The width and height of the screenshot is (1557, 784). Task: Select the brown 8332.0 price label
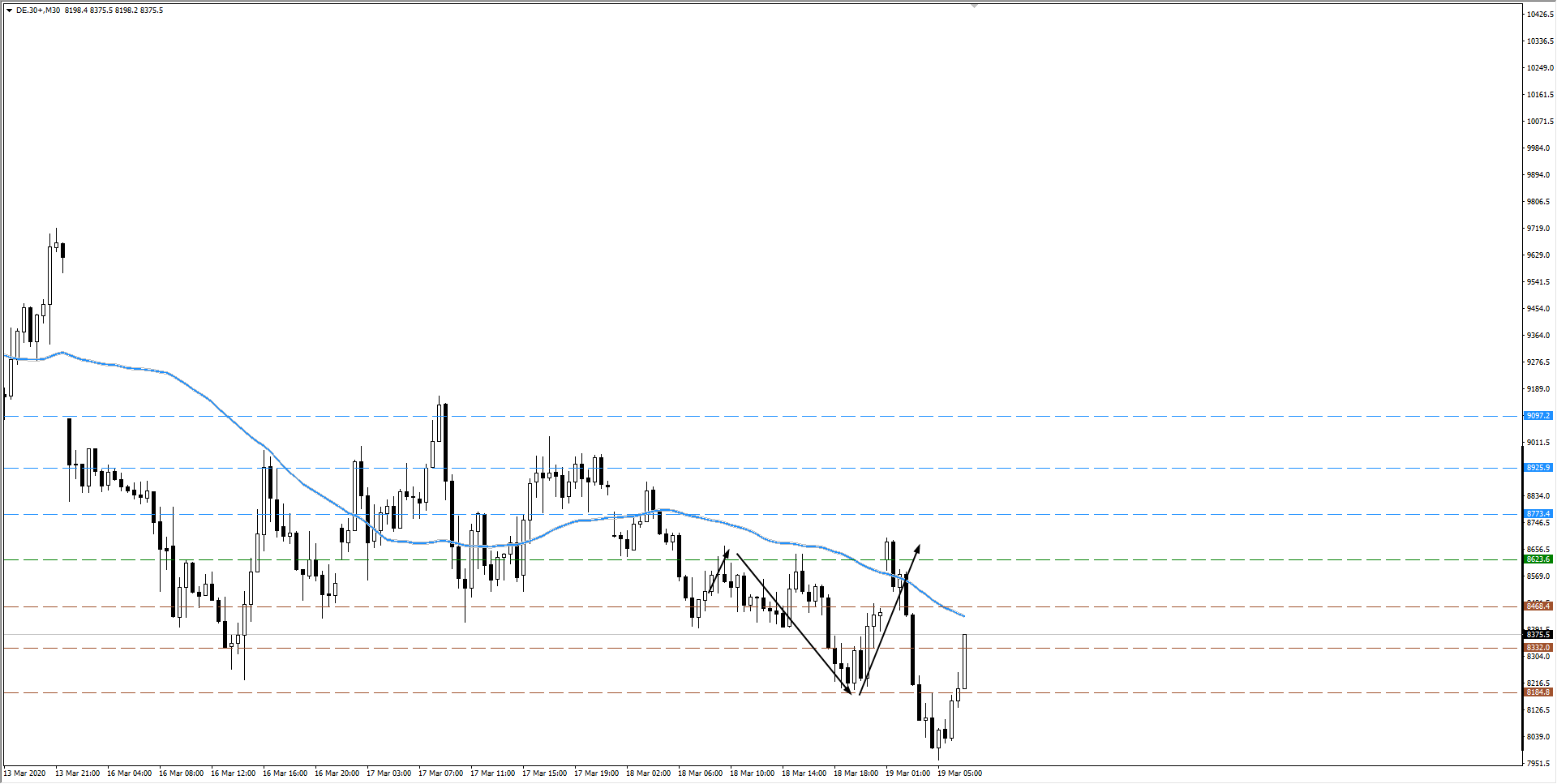pyautogui.click(x=1538, y=648)
